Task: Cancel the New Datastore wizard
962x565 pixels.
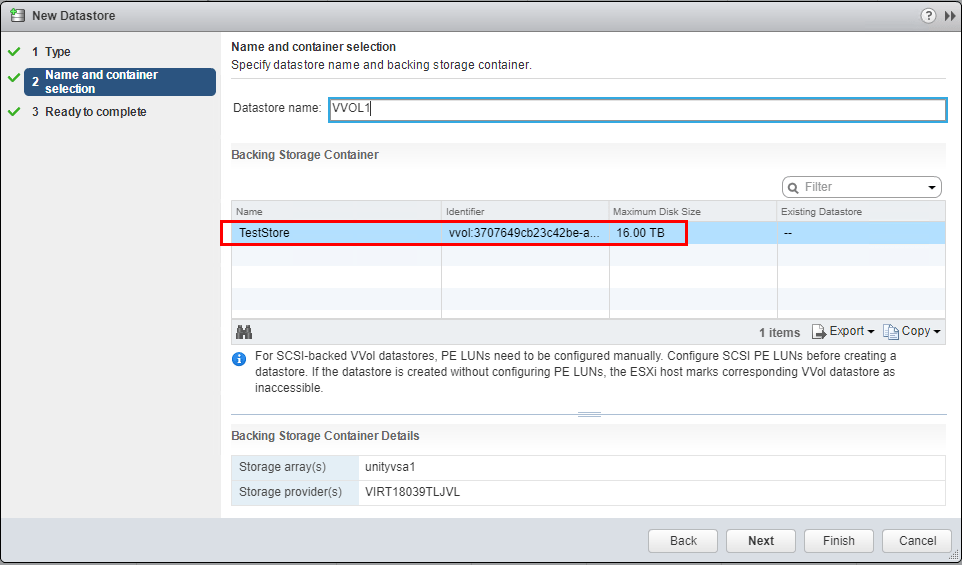Action: [x=917, y=541]
